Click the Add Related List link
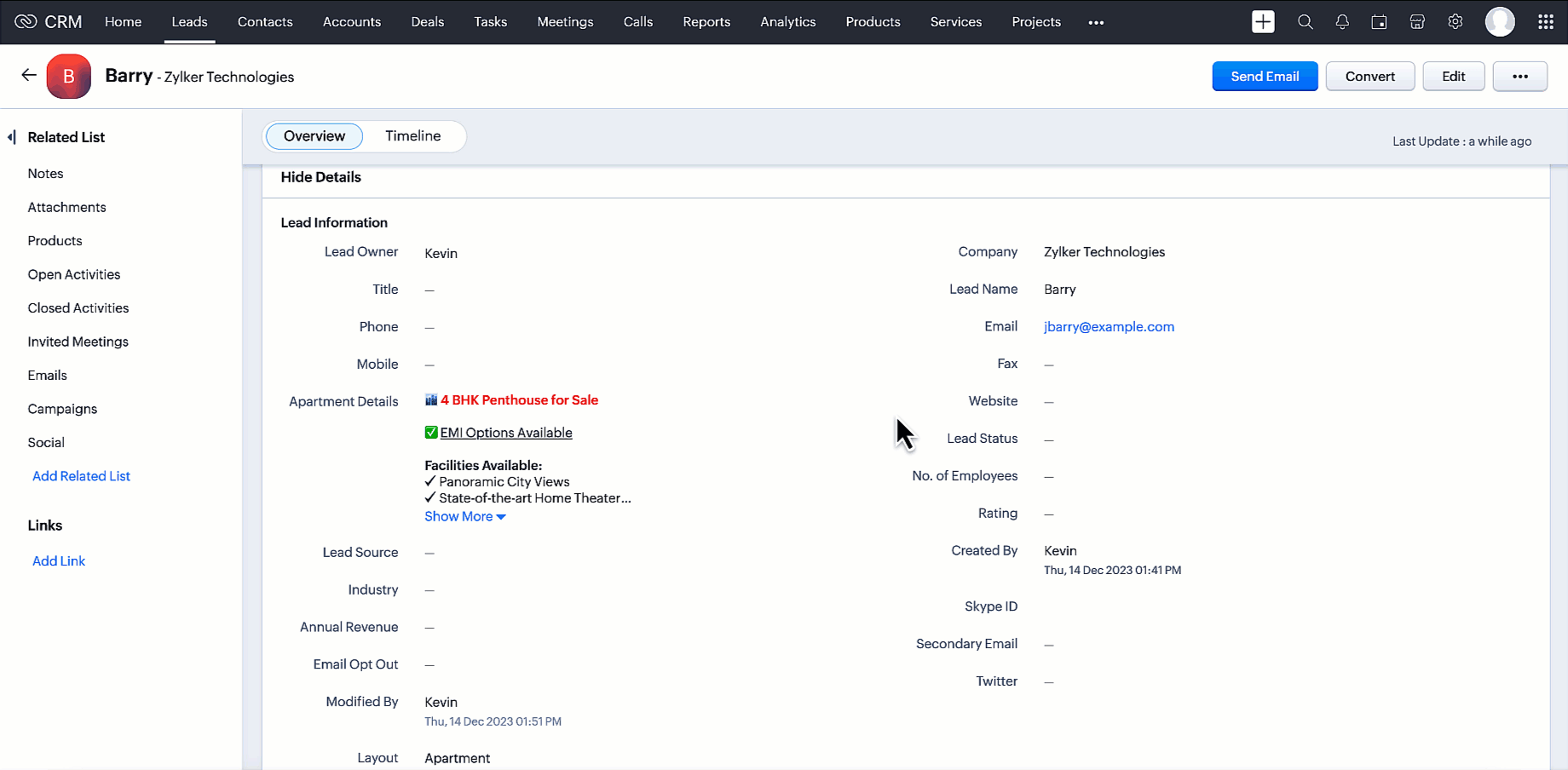Screen dimensions: 1568x770 tap(81, 476)
